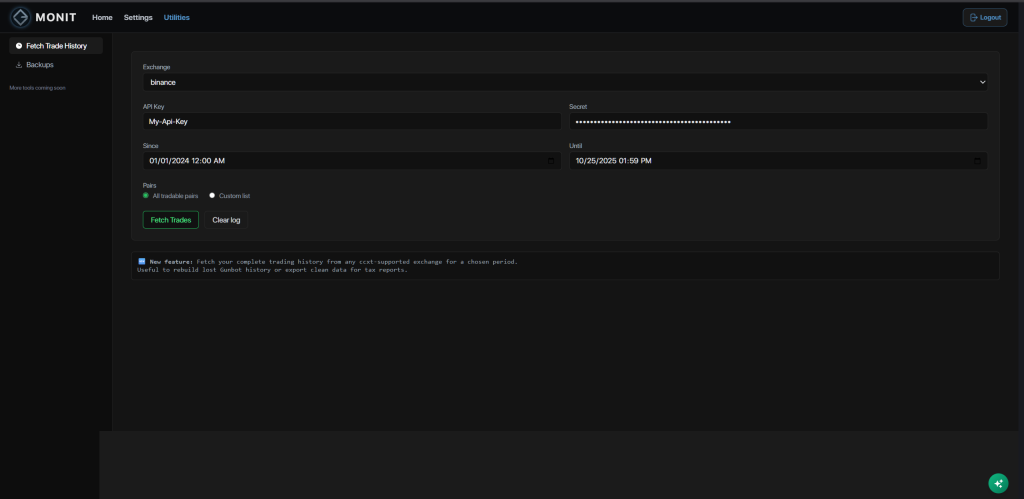Open the green sparkle assistant button
The width and height of the screenshot is (1024, 499).
[x=998, y=483]
